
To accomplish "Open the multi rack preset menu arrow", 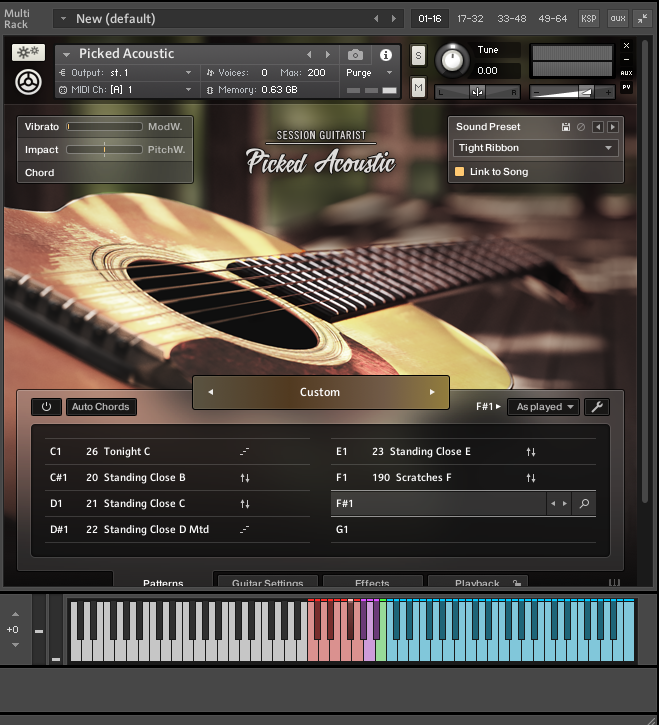I will coord(63,18).
